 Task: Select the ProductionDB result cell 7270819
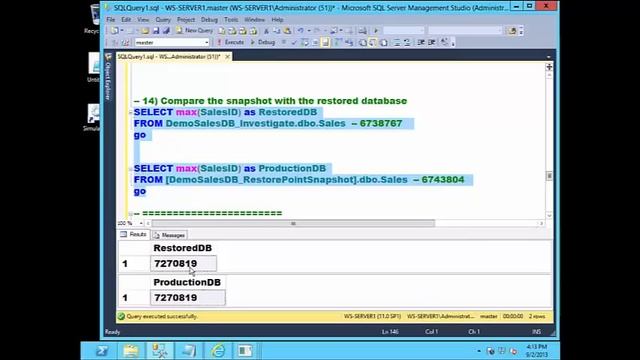(188, 298)
